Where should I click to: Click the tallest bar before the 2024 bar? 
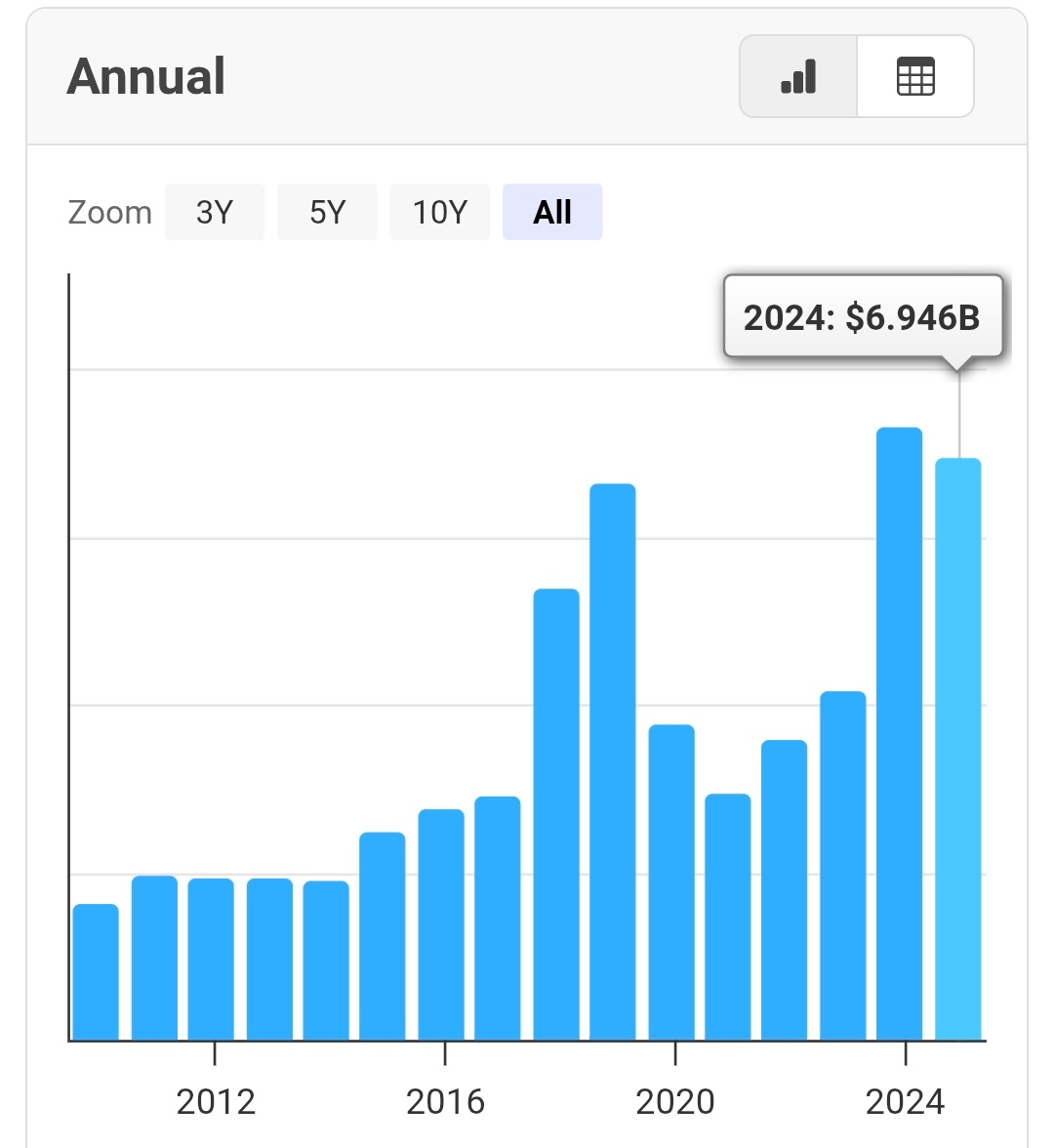(x=900, y=734)
